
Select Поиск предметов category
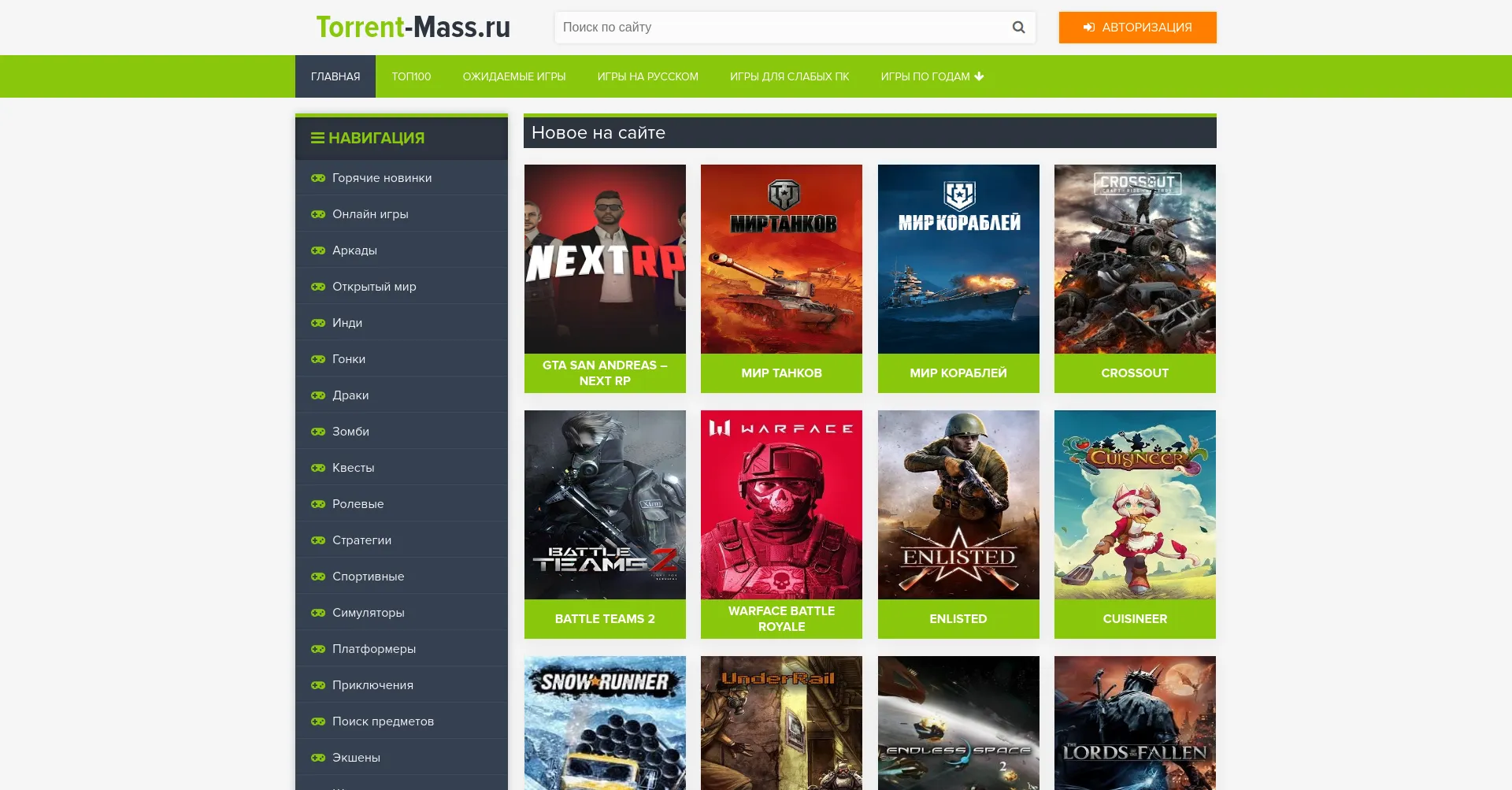click(x=402, y=721)
